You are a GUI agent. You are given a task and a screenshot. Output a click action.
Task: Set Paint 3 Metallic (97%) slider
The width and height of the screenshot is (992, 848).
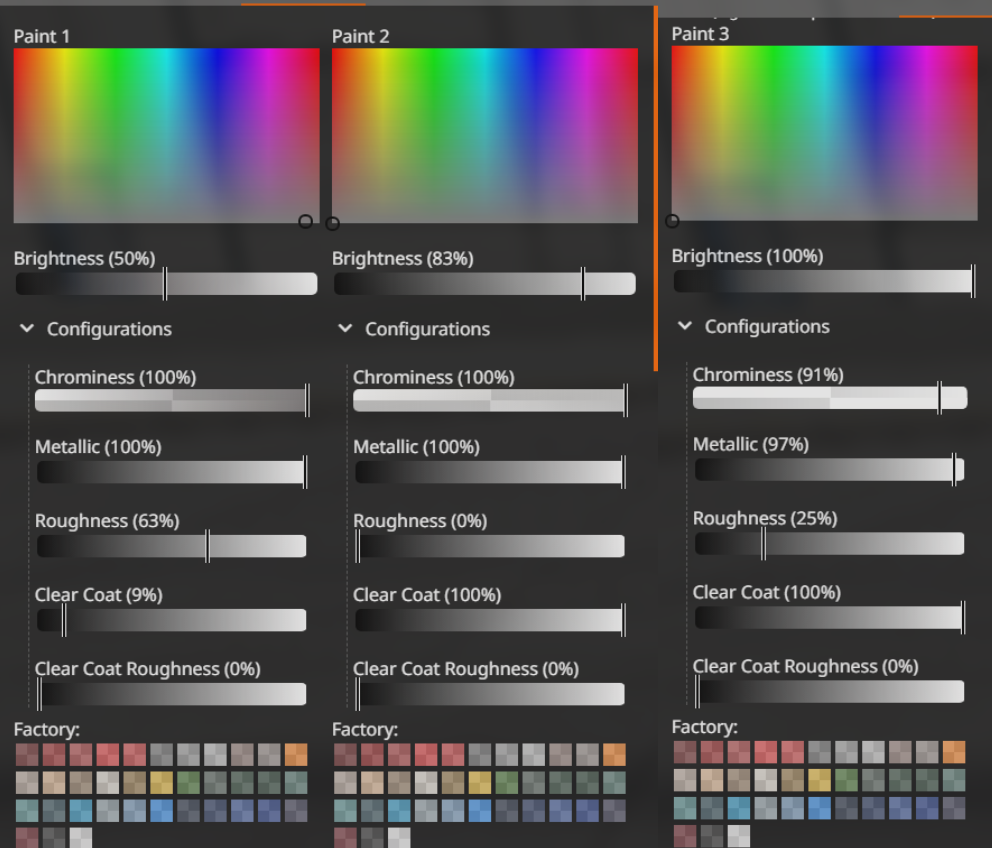(829, 470)
